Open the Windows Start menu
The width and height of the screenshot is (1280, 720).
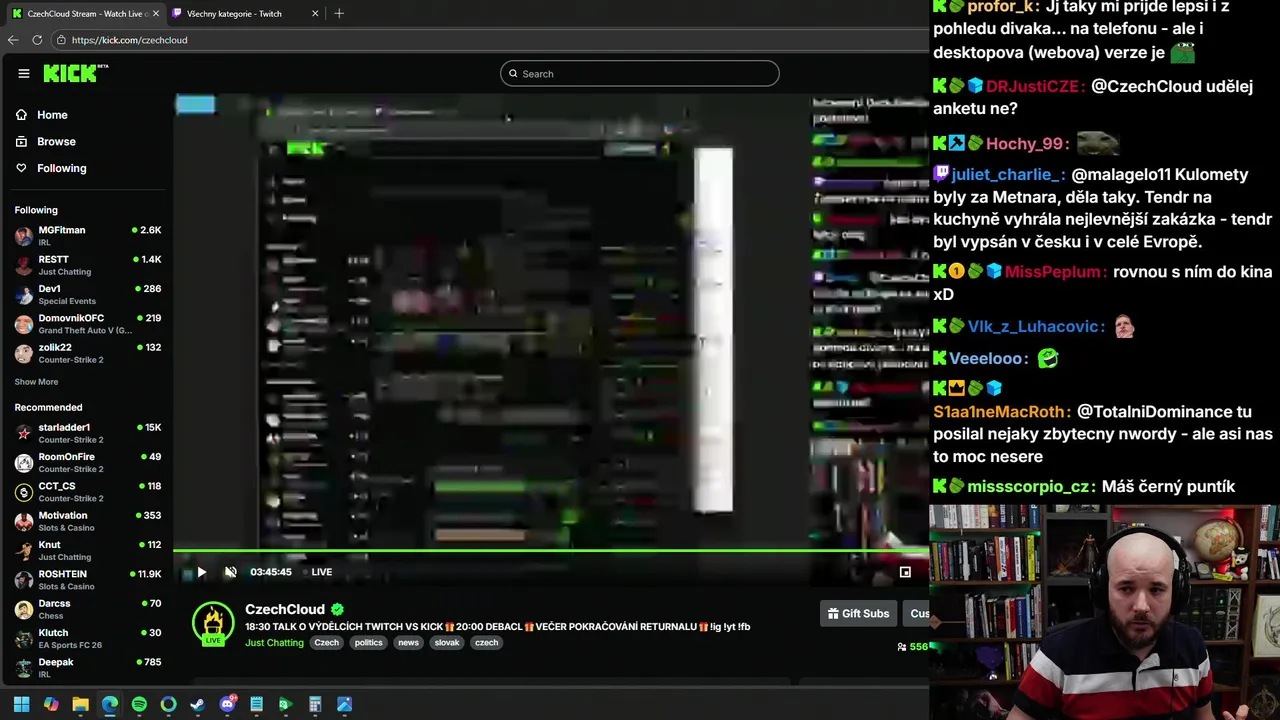(x=21, y=705)
